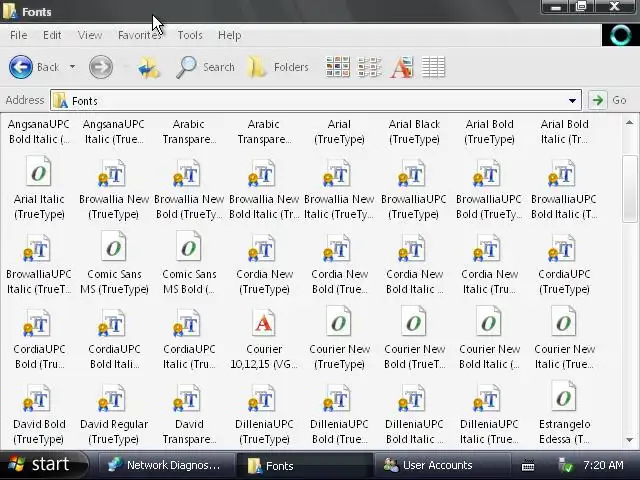Image resolution: width=640 pixels, height=480 pixels.
Task: Select DilleniaUPC (TrueType) font icon
Action: pos(263,398)
